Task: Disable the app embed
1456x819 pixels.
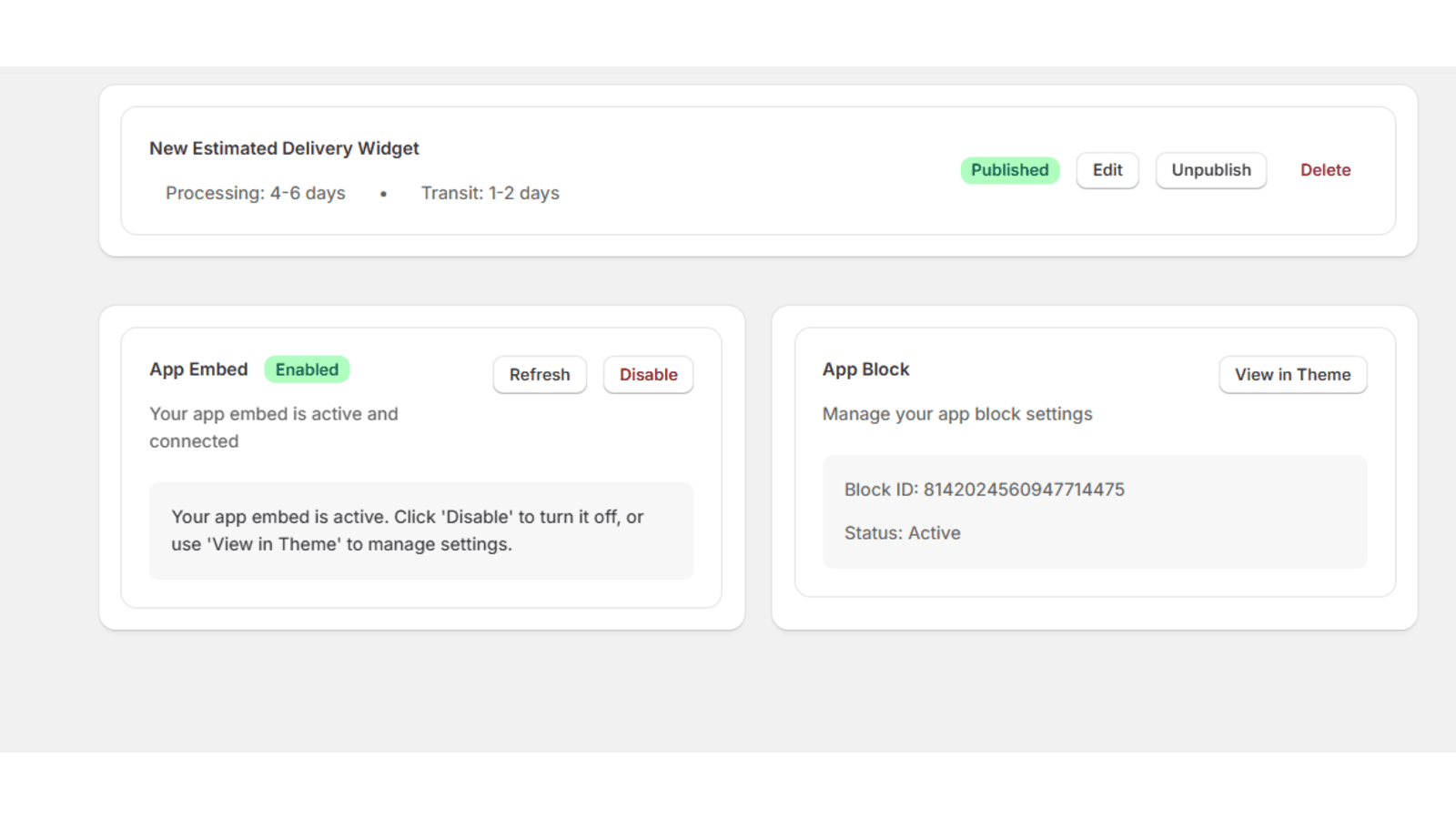Action: coord(648,374)
